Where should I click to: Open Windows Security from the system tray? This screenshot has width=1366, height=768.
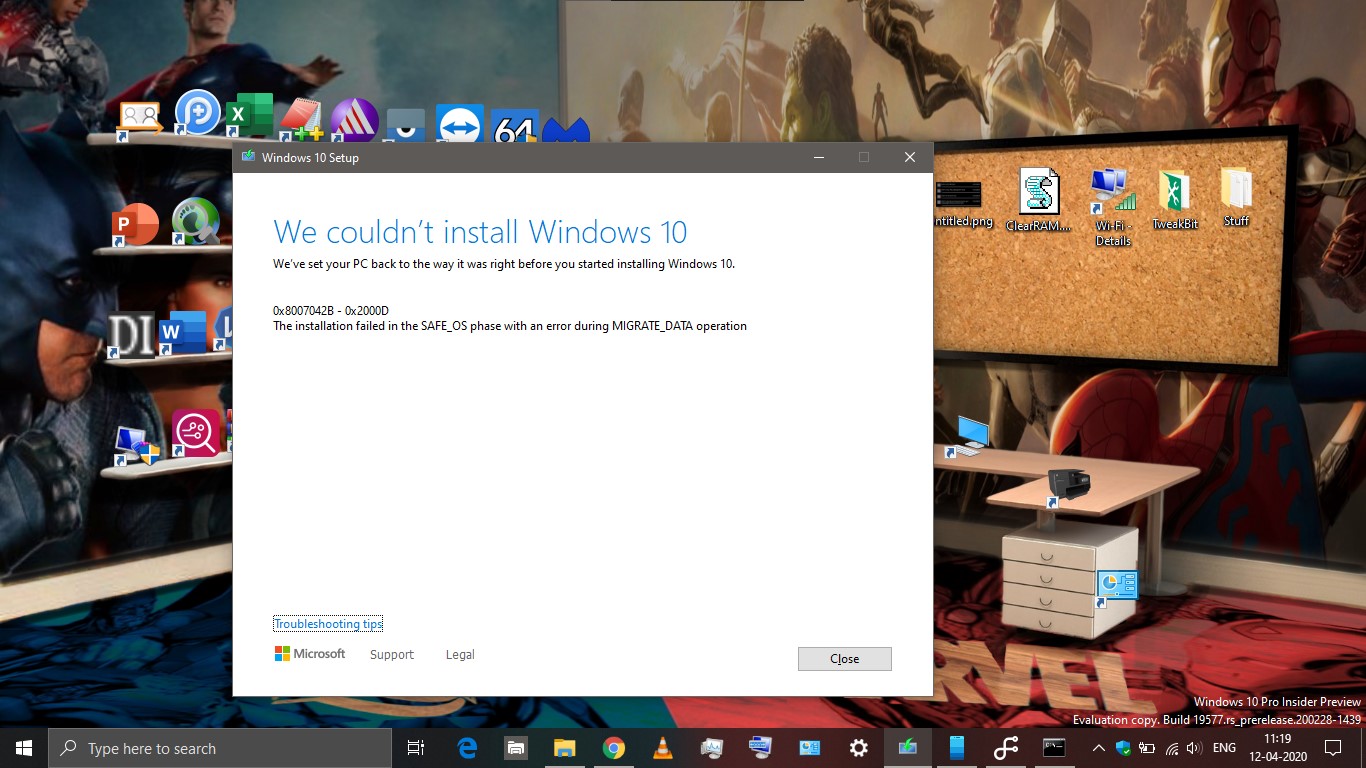(x=1122, y=747)
